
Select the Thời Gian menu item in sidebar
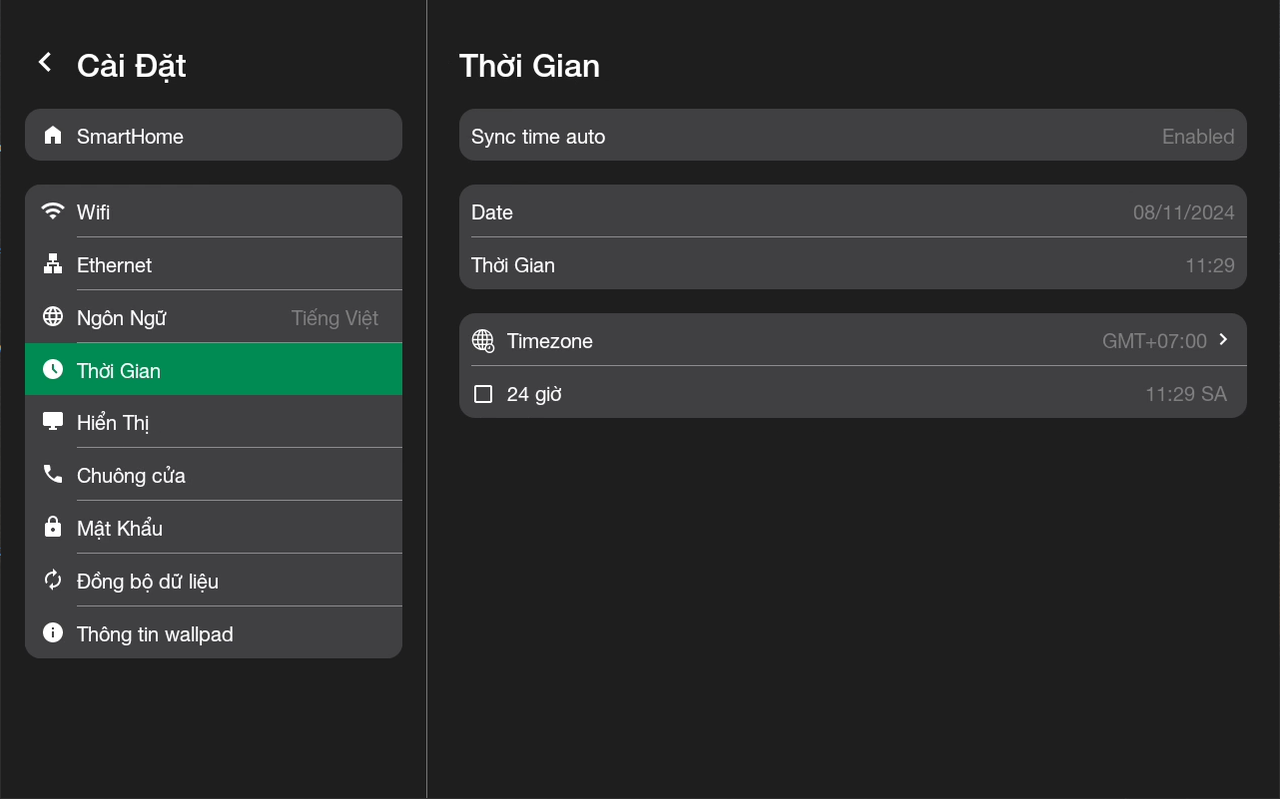[213, 370]
